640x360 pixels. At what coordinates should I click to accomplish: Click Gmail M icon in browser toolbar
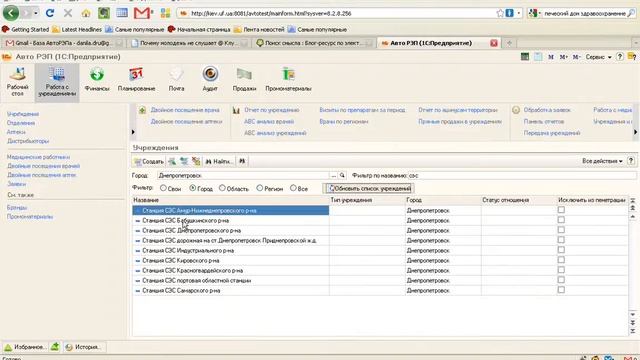[x=142, y=13]
